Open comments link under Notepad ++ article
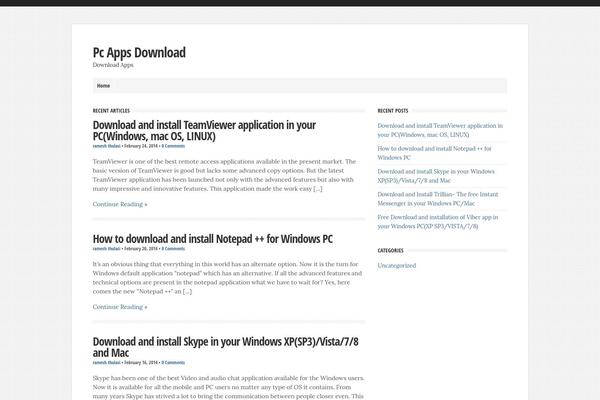The height and width of the screenshot is (400, 600). [x=173, y=249]
